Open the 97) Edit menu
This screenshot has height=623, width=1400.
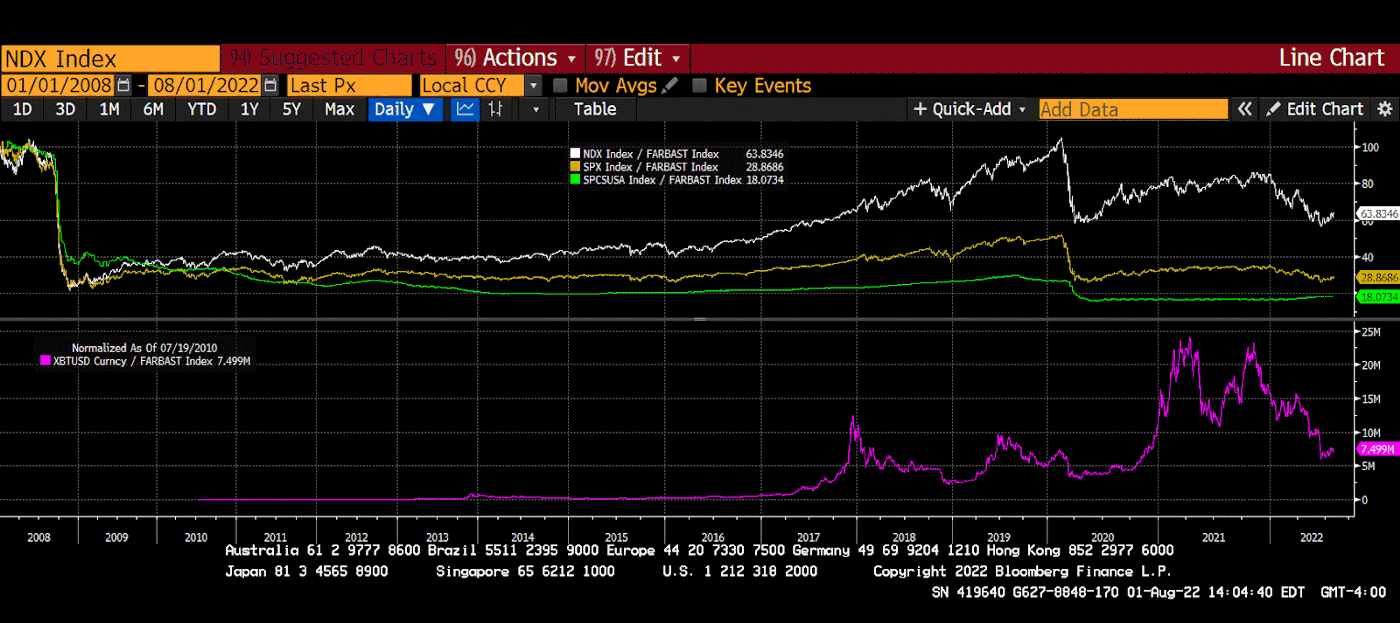click(638, 58)
